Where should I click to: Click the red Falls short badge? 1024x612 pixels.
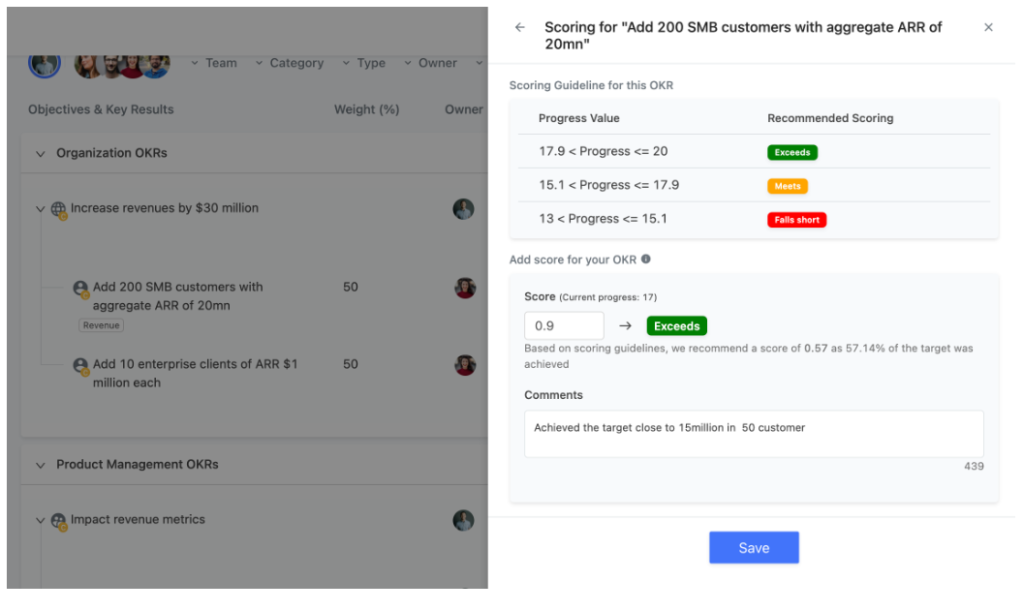coord(797,220)
